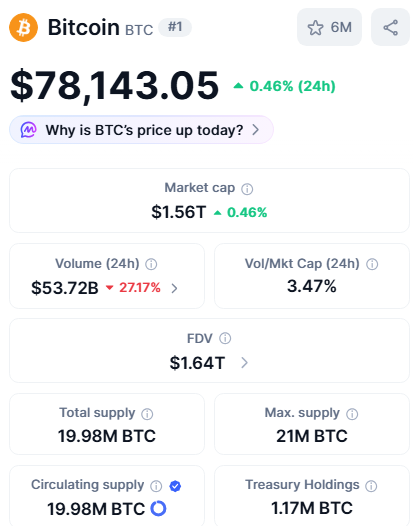
Task: Click Vol/Mkt Cap (24h) info icon
Action: tap(372, 264)
